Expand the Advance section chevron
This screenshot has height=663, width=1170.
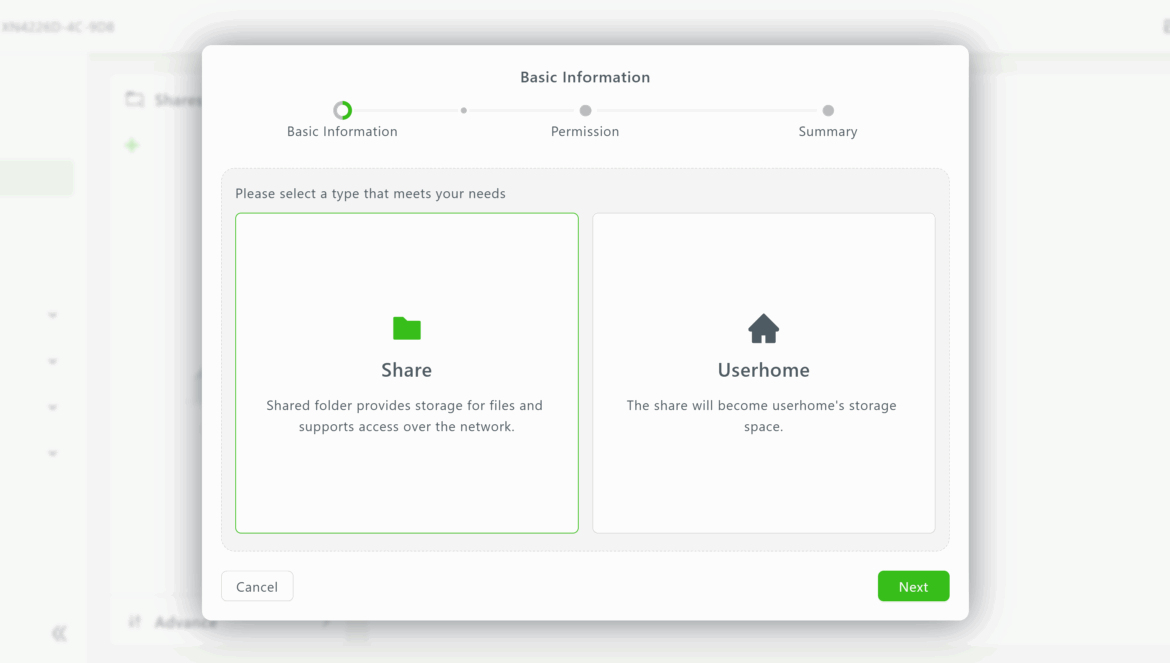pos(326,623)
